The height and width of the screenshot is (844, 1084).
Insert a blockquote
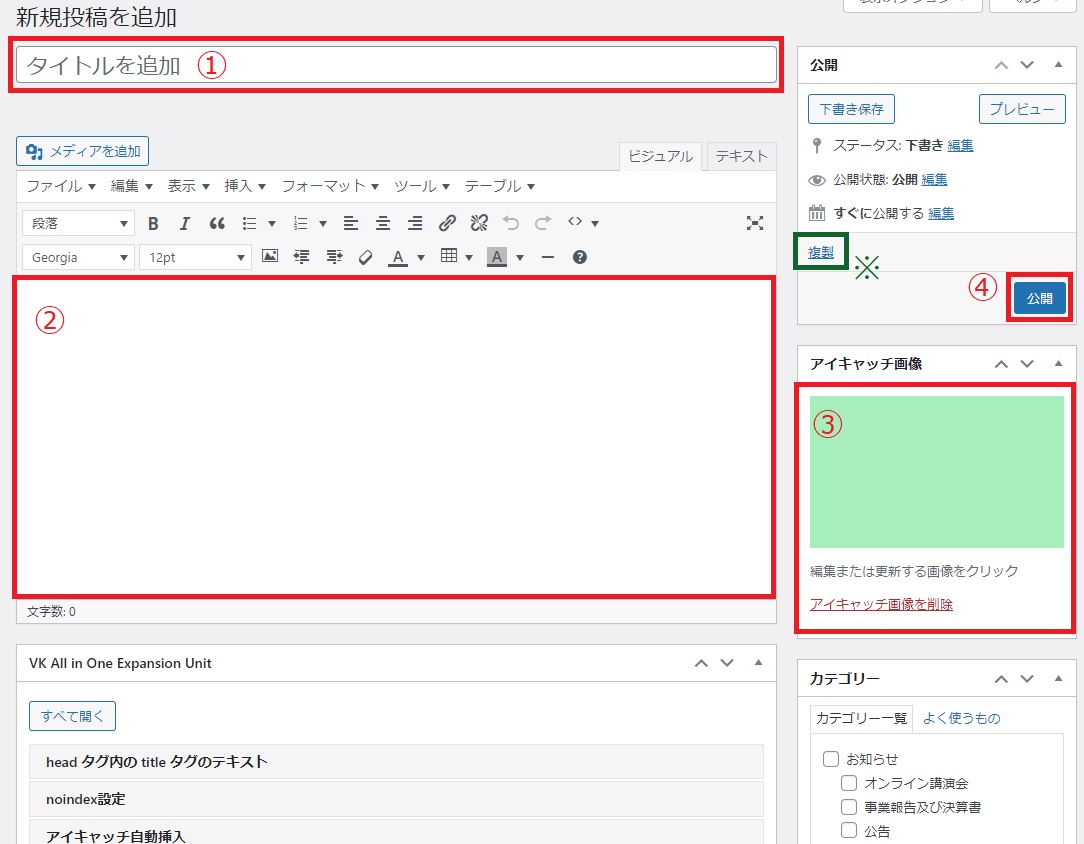[x=217, y=223]
